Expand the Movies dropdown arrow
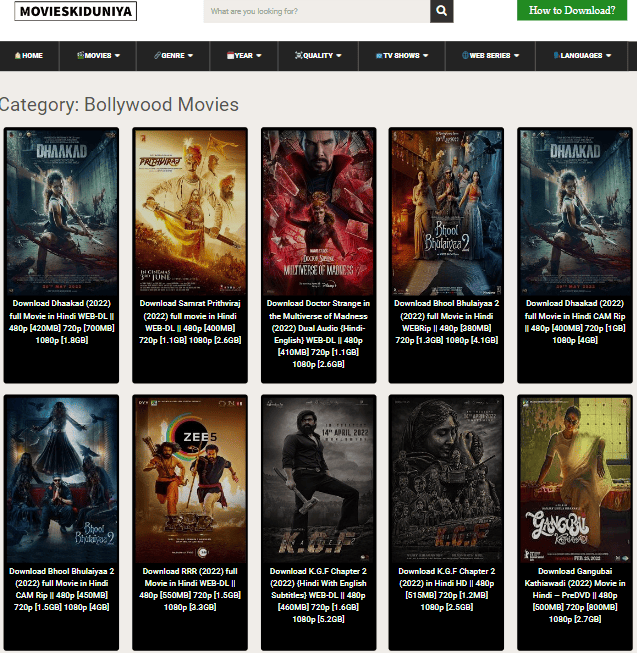This screenshot has width=637, height=653. click(117, 55)
